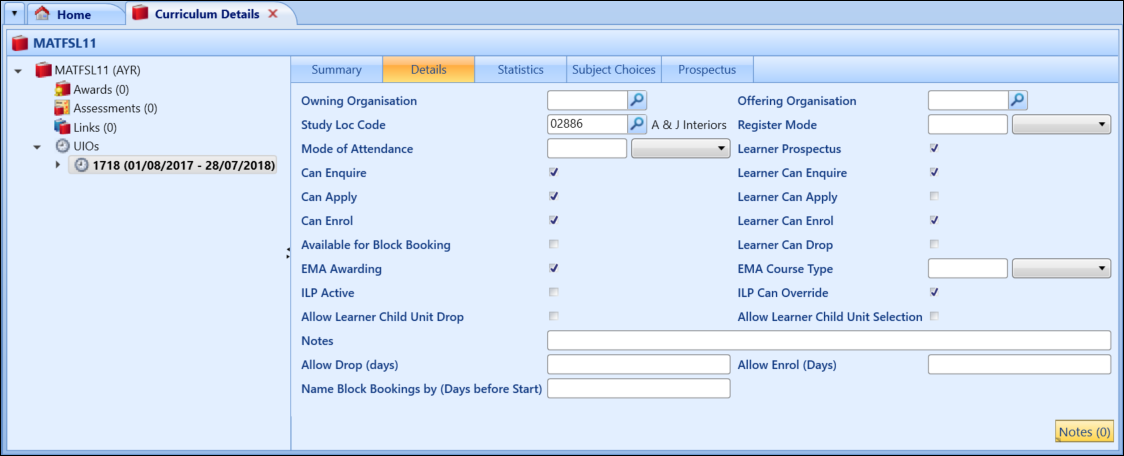This screenshot has height=456, width=1124.
Task: Switch to the Home tab
Action: [75, 14]
